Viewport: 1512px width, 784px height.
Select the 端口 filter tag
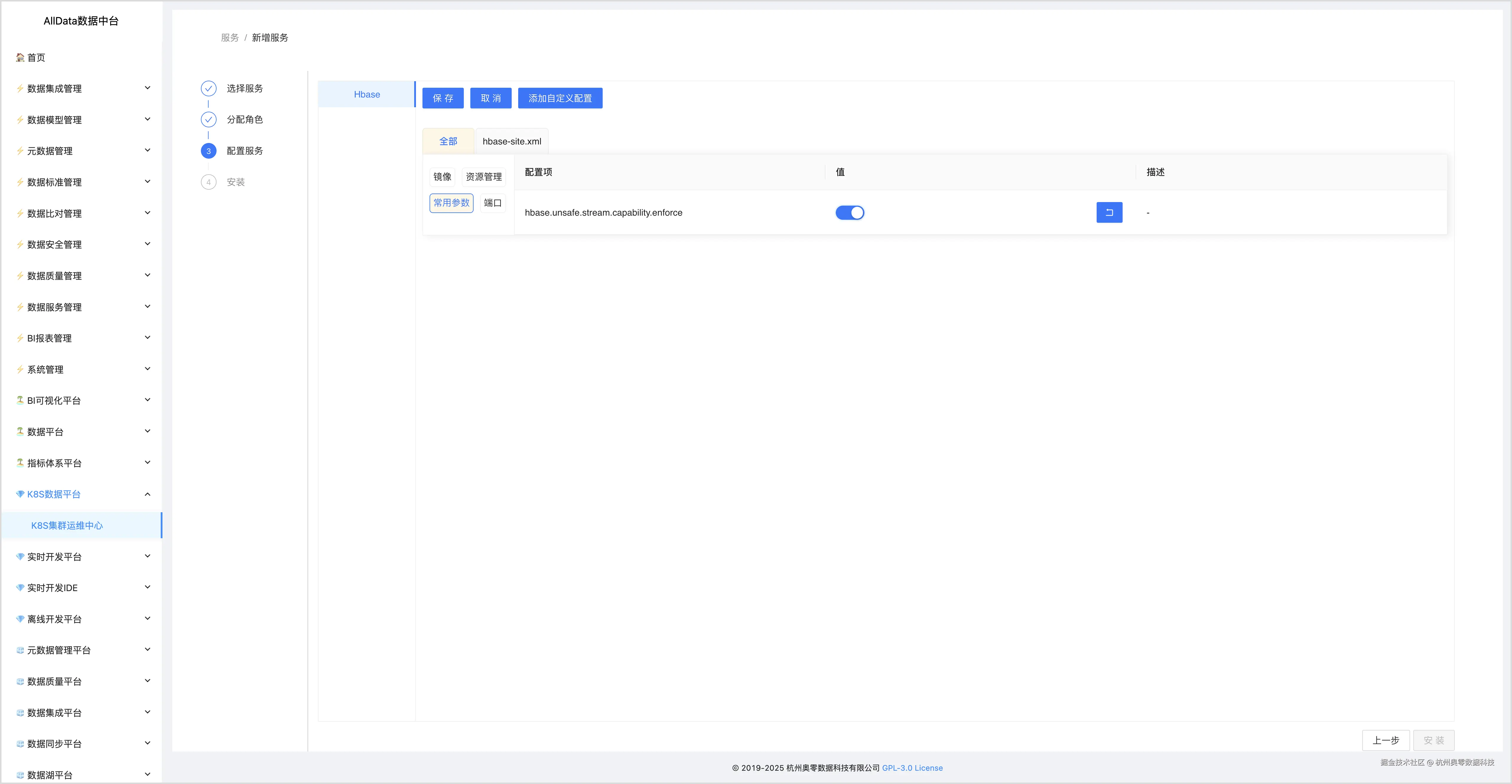pyautogui.click(x=492, y=203)
